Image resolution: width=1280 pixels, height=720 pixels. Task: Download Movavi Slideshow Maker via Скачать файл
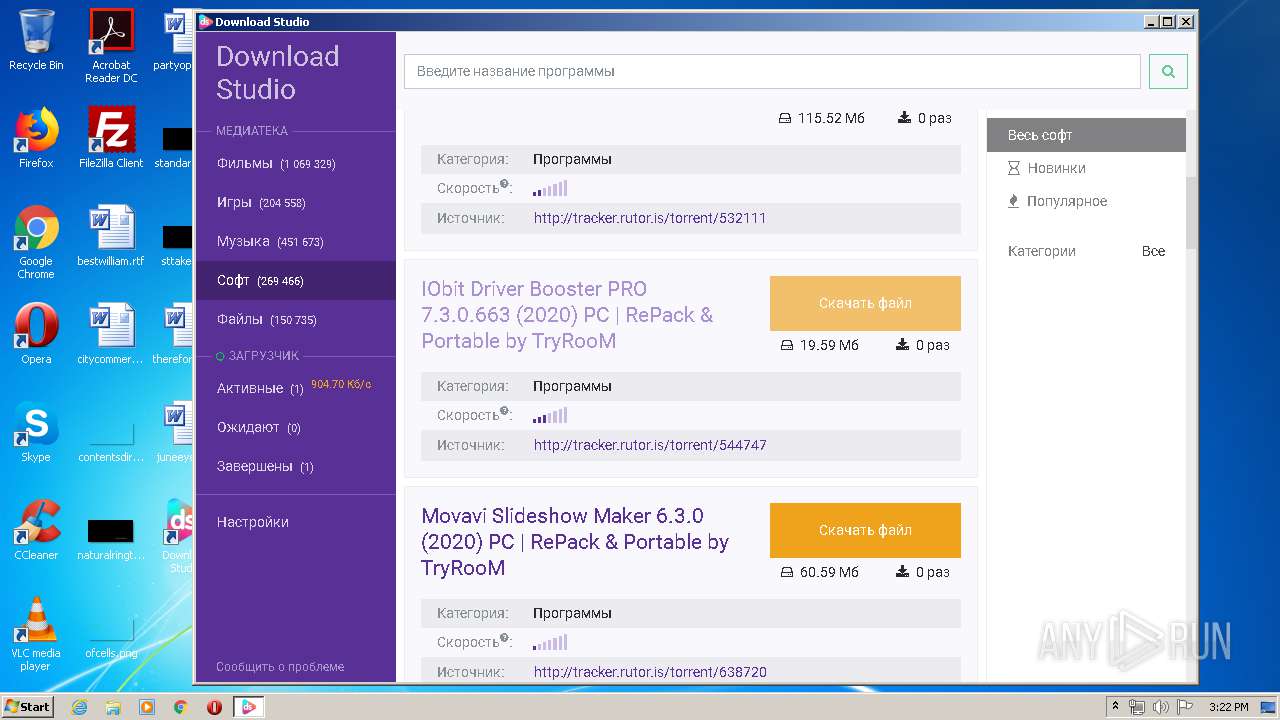865,530
